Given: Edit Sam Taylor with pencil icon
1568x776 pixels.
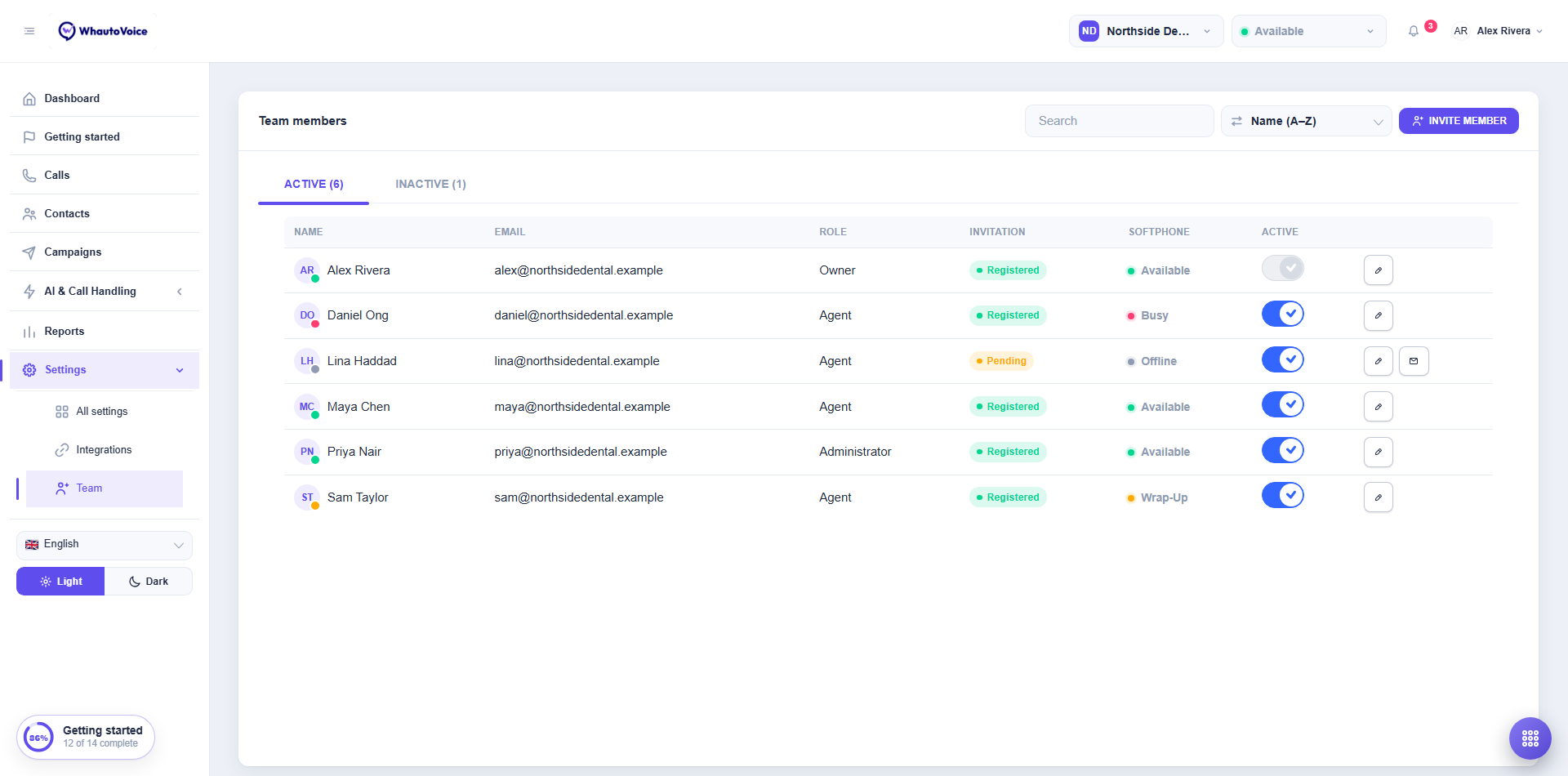Looking at the screenshot, I should [1379, 497].
